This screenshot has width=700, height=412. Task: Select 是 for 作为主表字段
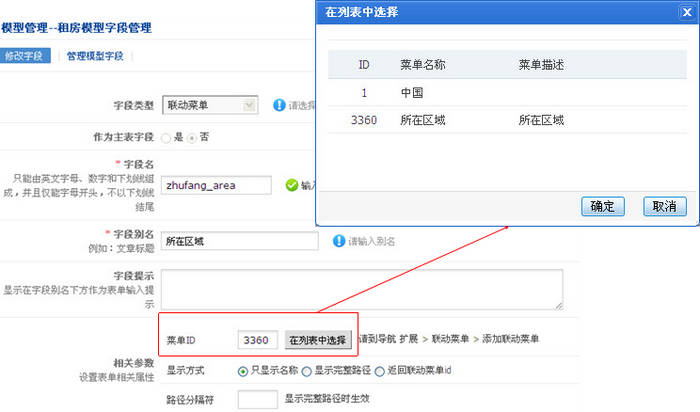tap(166, 136)
